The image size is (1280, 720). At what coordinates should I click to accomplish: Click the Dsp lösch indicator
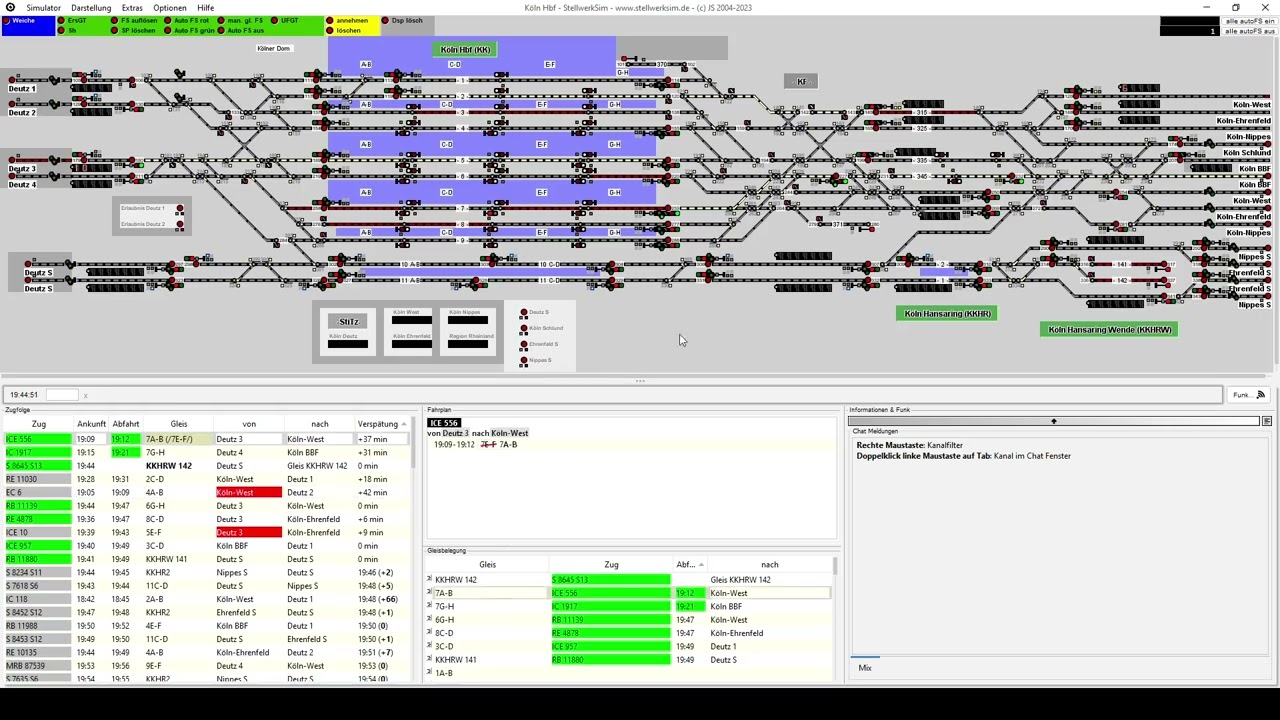[x=384, y=20]
